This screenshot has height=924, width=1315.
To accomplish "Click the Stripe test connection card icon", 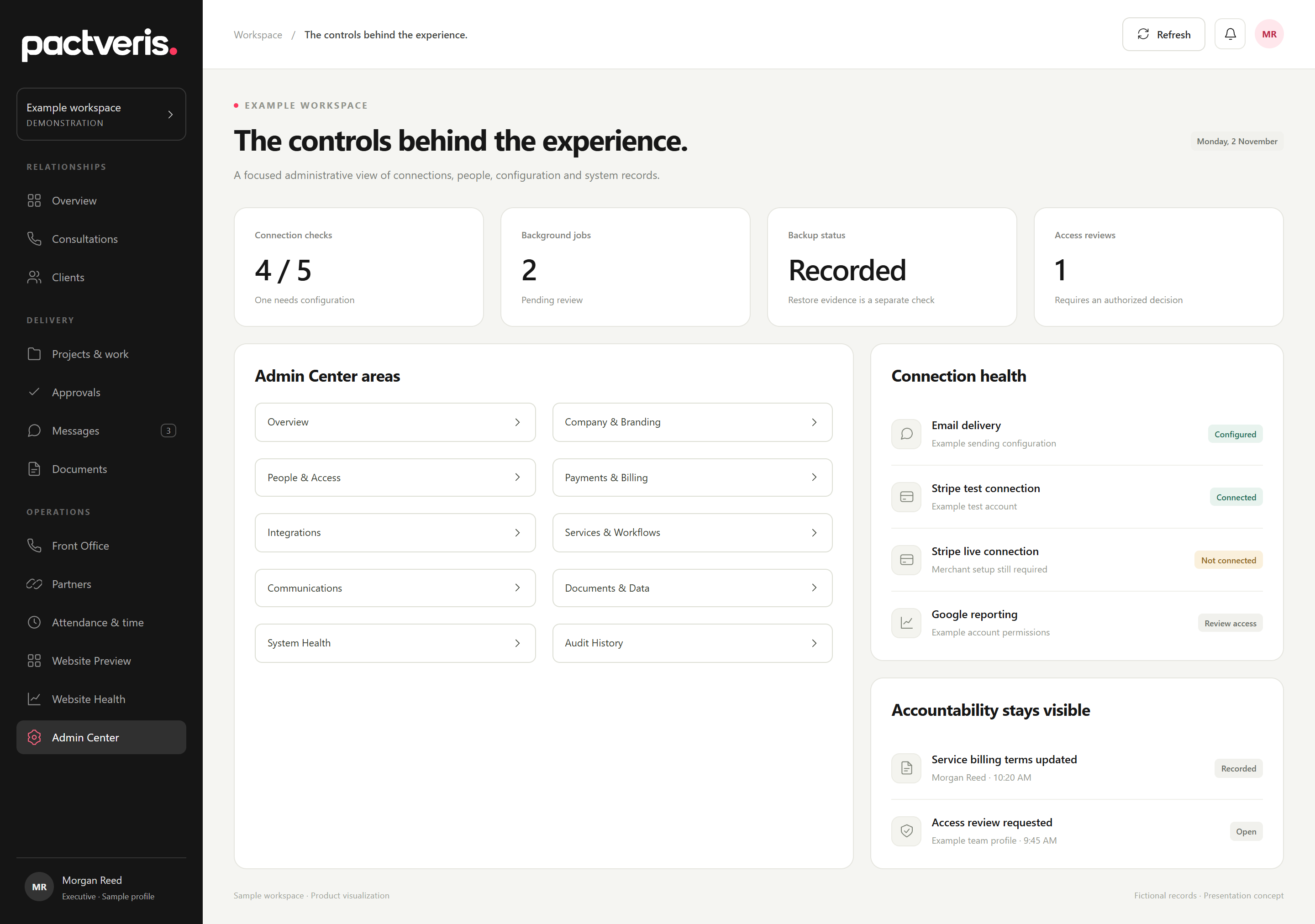I will click(x=906, y=497).
